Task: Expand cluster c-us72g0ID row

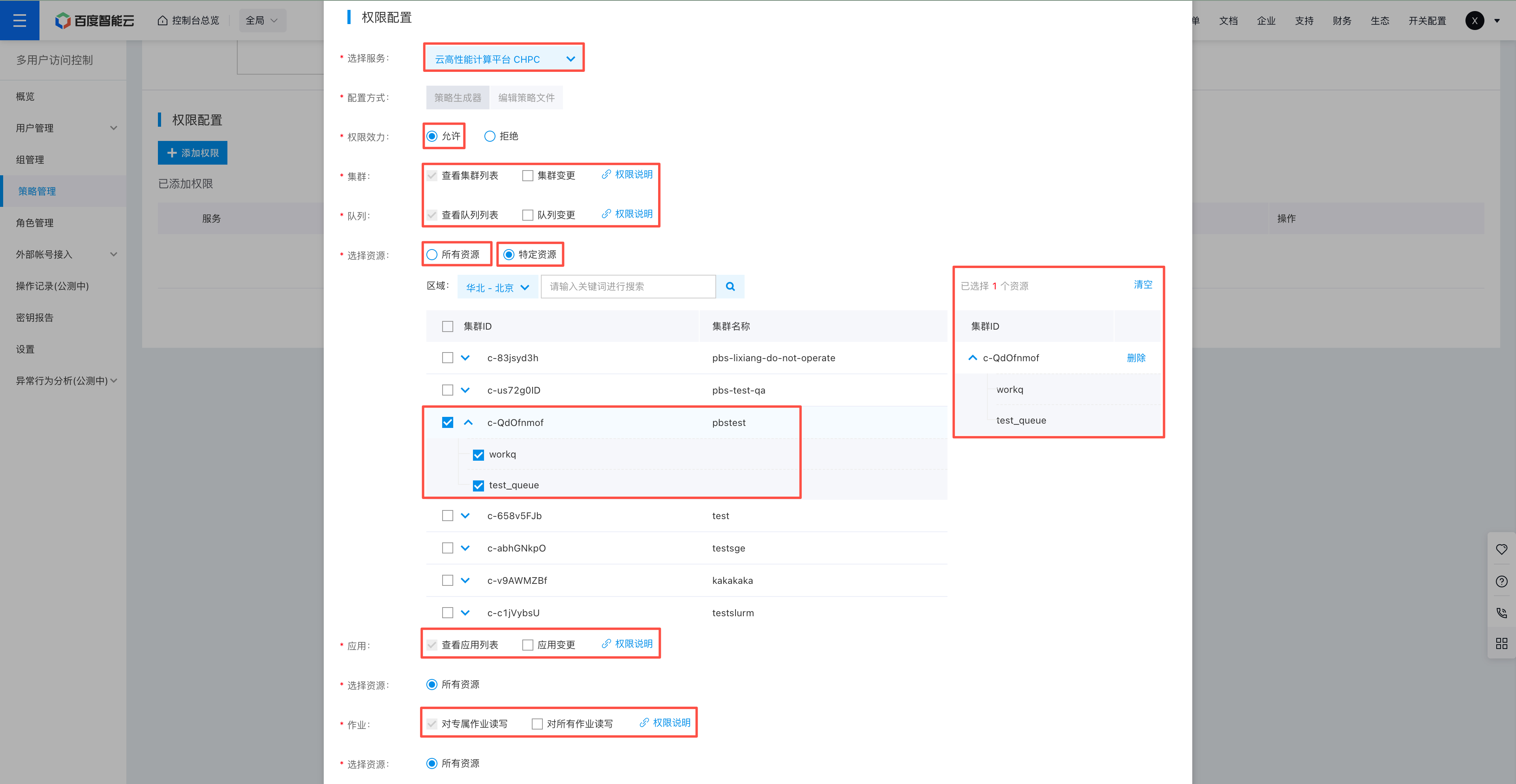Action: [465, 390]
